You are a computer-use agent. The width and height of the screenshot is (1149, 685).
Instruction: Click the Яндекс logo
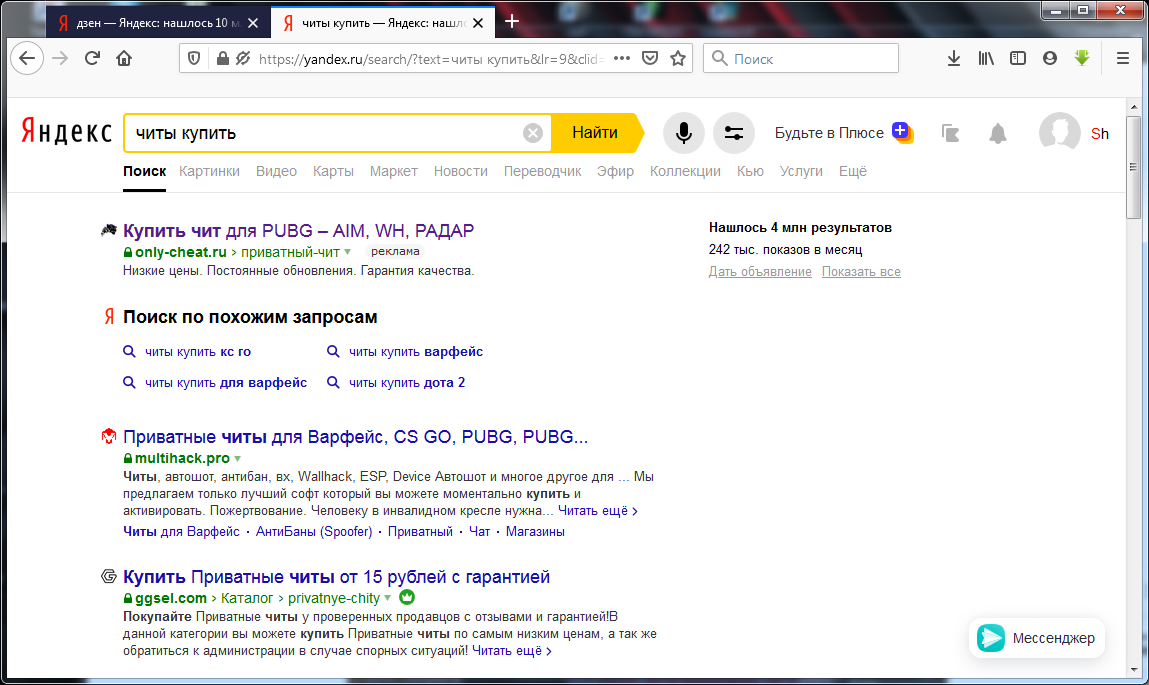(67, 132)
